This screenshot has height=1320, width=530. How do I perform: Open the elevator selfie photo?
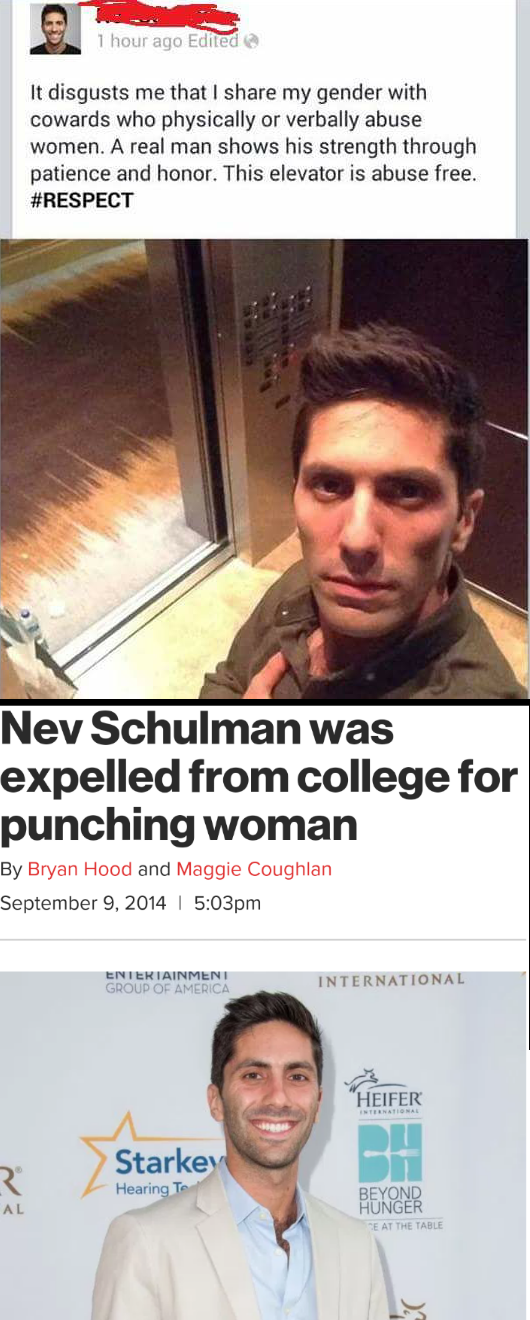pos(265,468)
